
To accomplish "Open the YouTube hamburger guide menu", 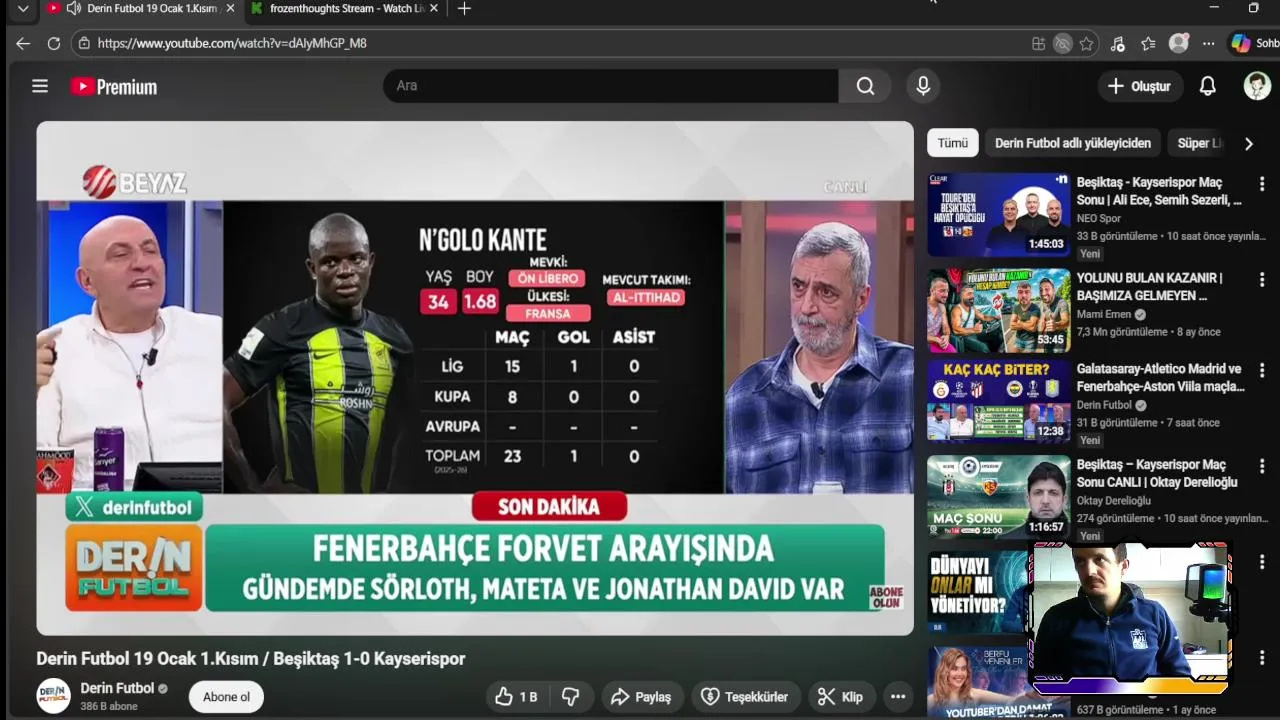I will click(40, 86).
